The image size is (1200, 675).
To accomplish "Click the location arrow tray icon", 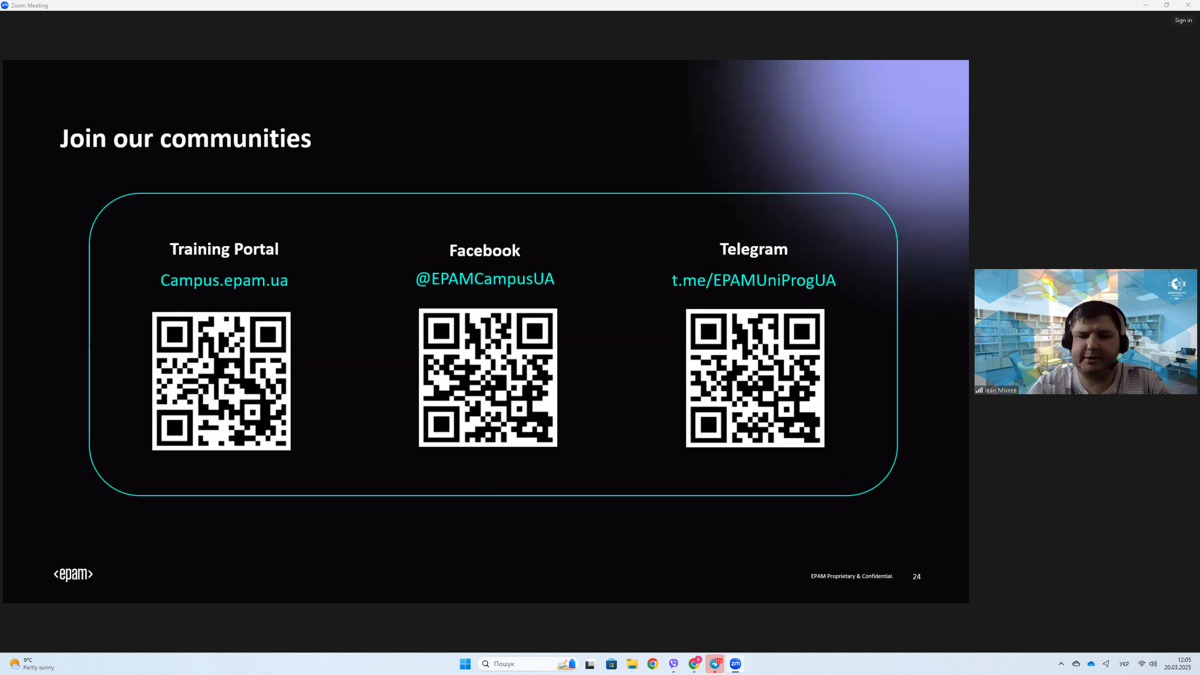I will point(1106,664).
